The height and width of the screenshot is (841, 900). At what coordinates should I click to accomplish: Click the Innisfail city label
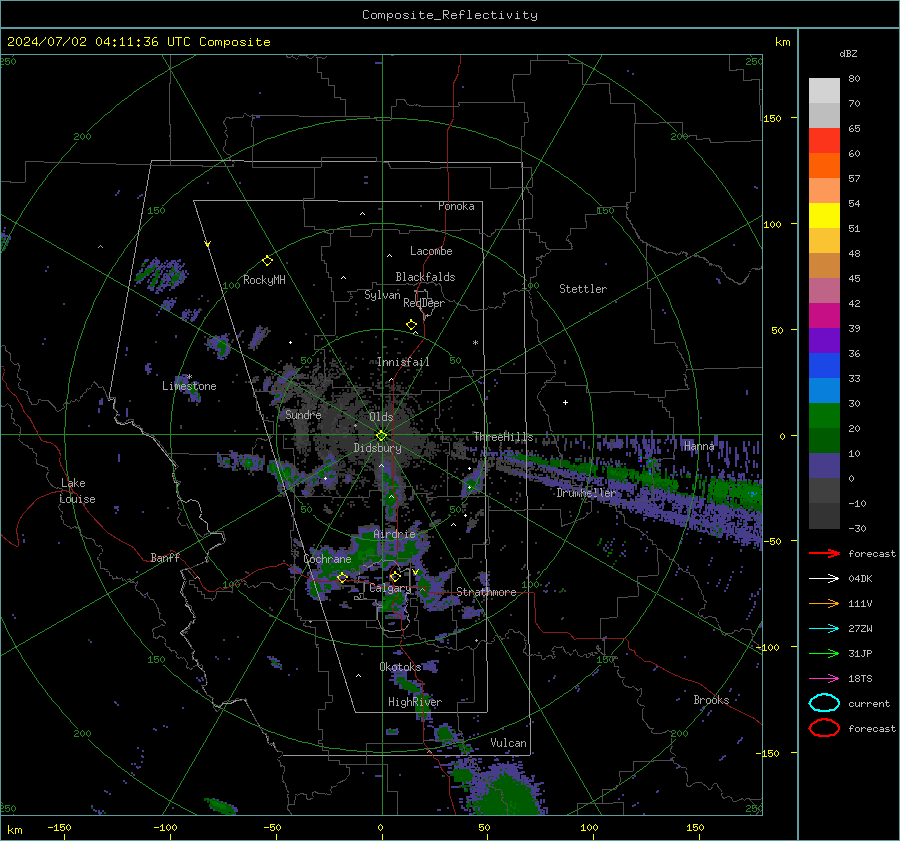tap(403, 362)
